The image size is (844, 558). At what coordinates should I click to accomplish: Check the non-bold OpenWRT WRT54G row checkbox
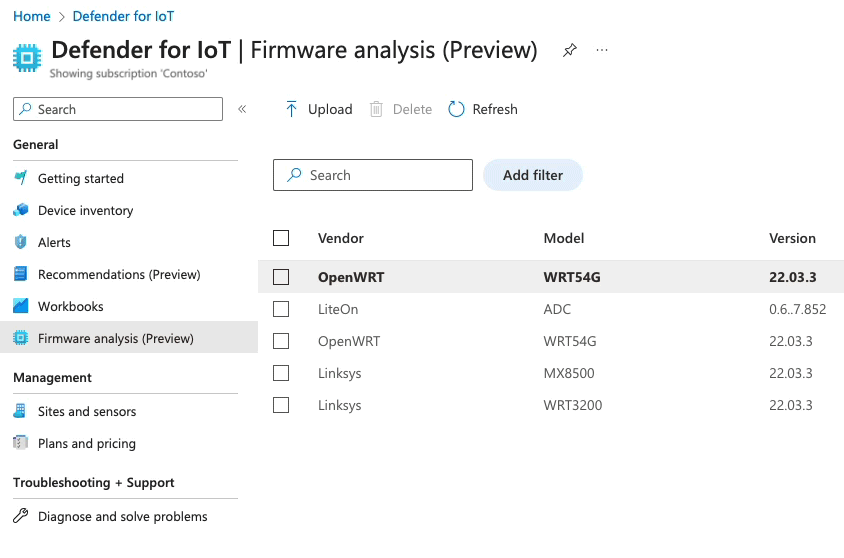tap(281, 341)
